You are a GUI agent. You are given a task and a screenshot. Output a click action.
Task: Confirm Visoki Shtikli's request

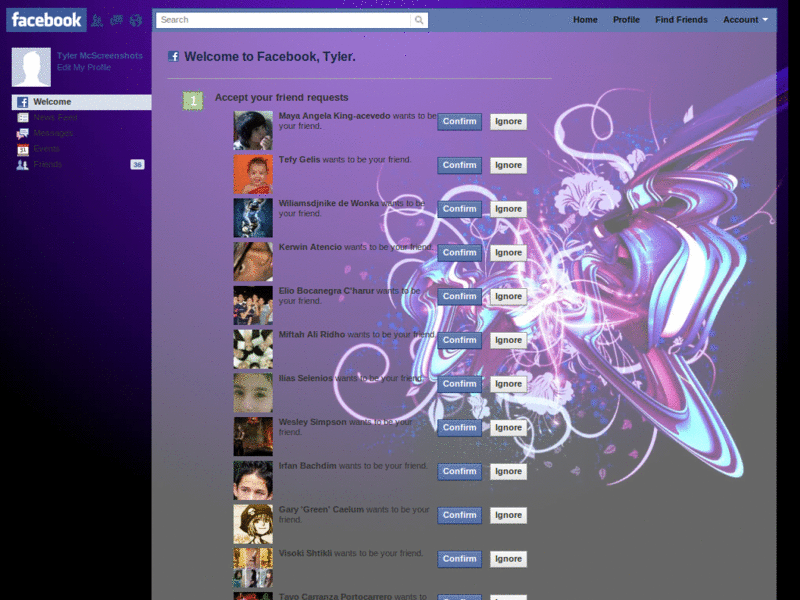pyautogui.click(x=459, y=559)
